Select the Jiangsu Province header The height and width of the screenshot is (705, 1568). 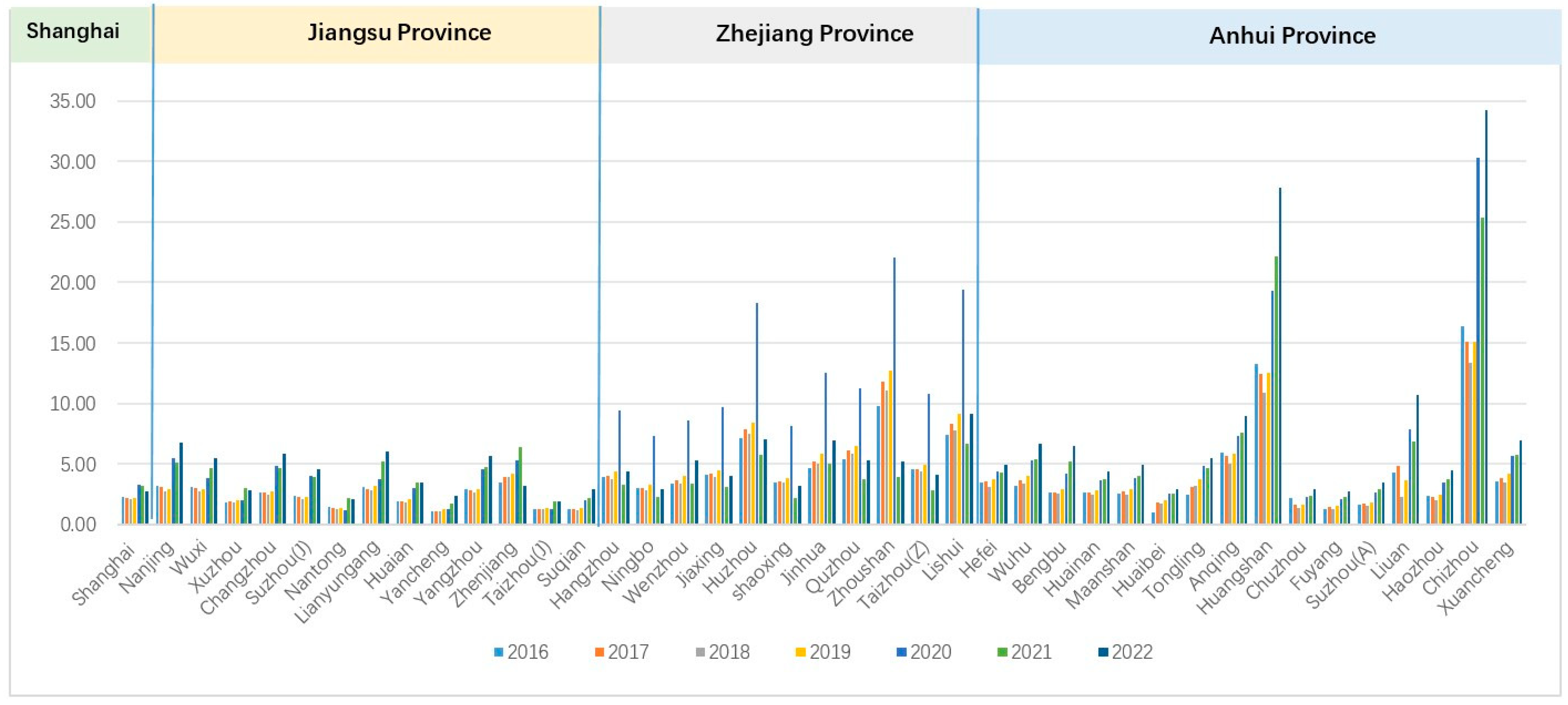point(399,33)
